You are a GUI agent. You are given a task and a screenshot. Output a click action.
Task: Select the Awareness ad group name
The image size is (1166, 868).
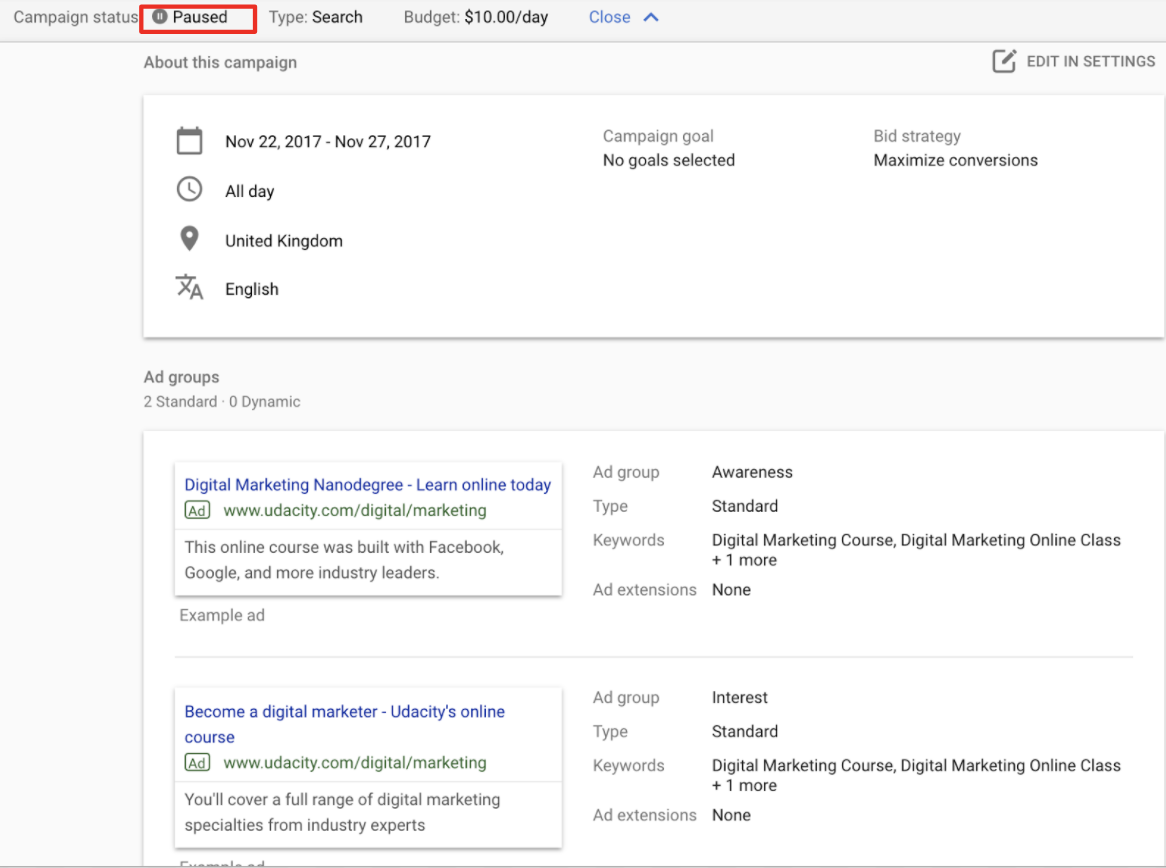[751, 472]
